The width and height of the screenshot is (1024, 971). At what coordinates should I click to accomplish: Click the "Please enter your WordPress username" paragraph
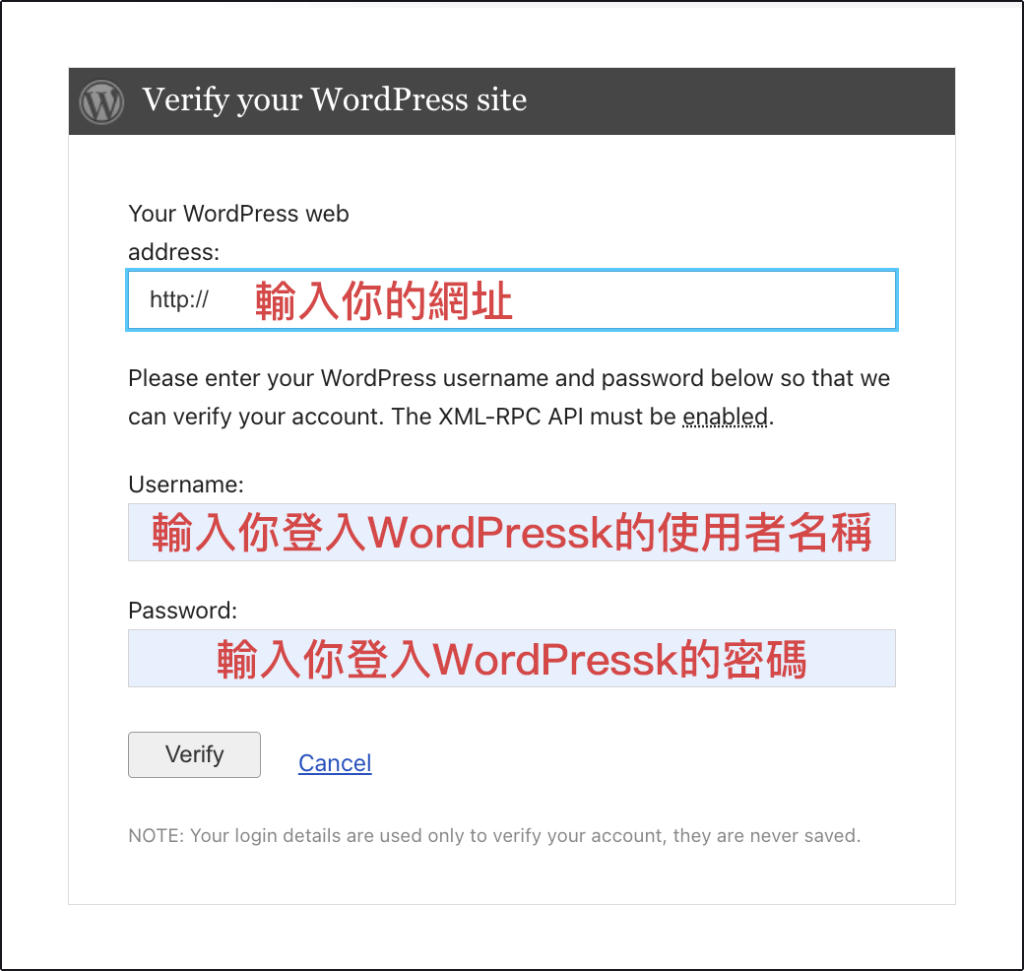click(x=509, y=397)
